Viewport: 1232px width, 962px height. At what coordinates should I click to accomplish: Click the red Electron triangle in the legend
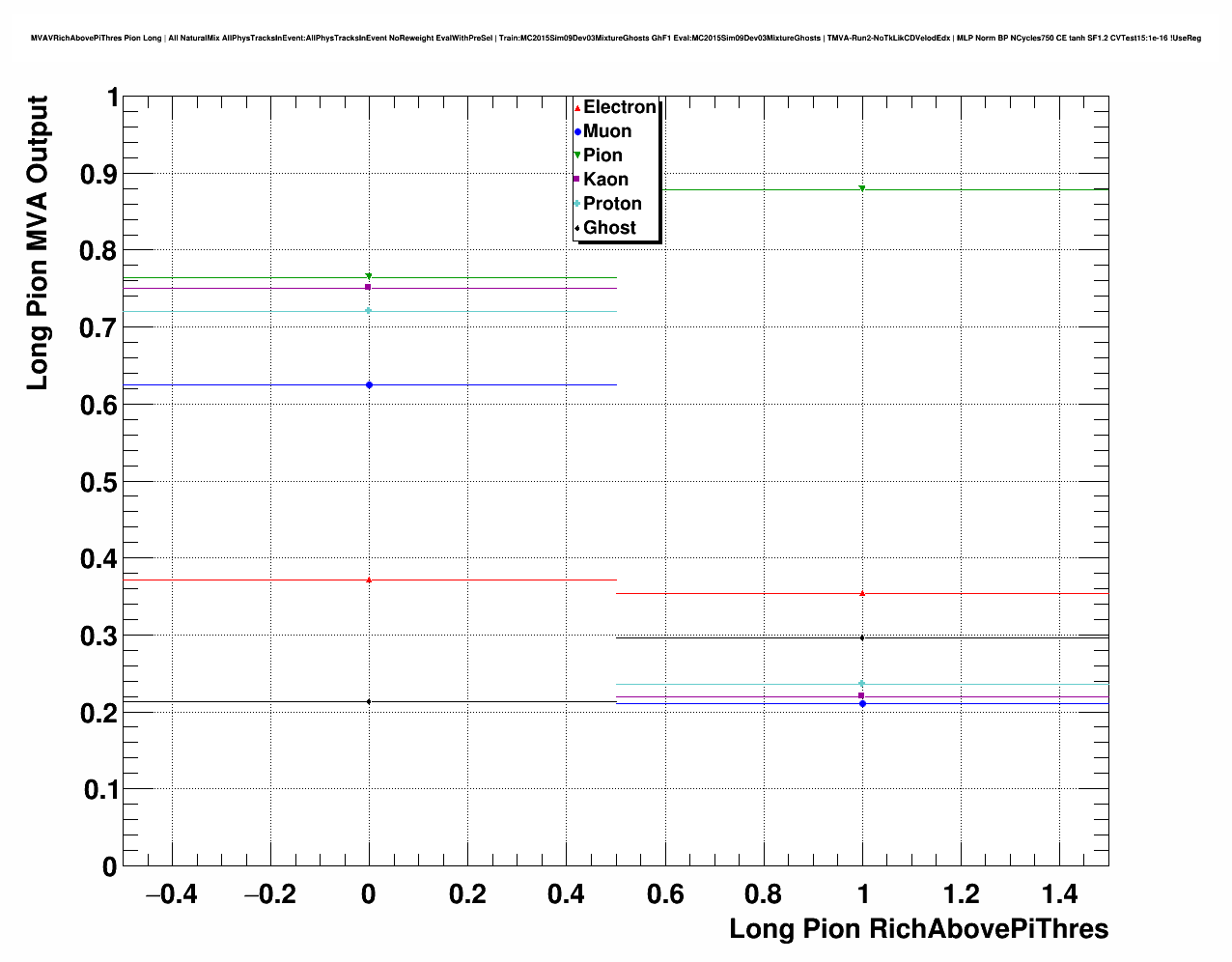click(x=577, y=108)
